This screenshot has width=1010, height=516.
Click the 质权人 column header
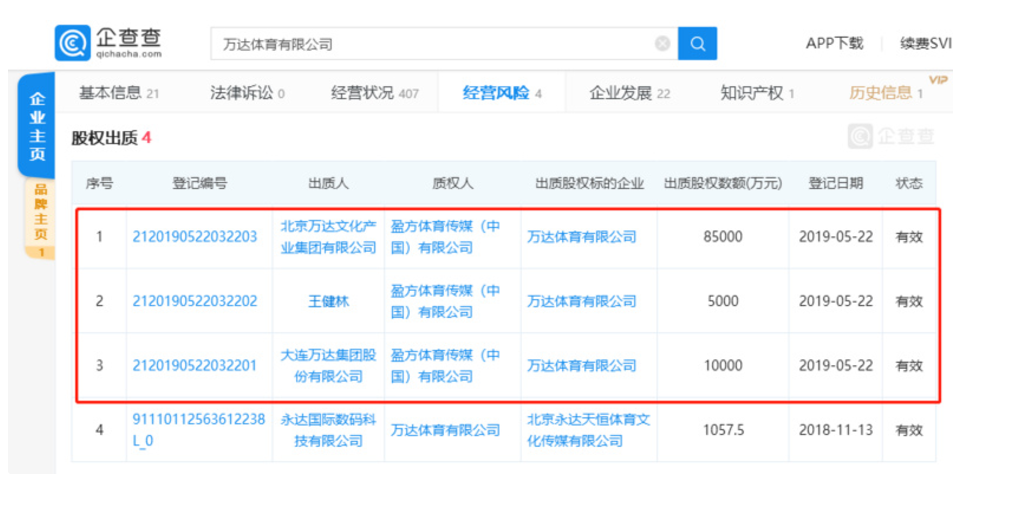(452, 184)
